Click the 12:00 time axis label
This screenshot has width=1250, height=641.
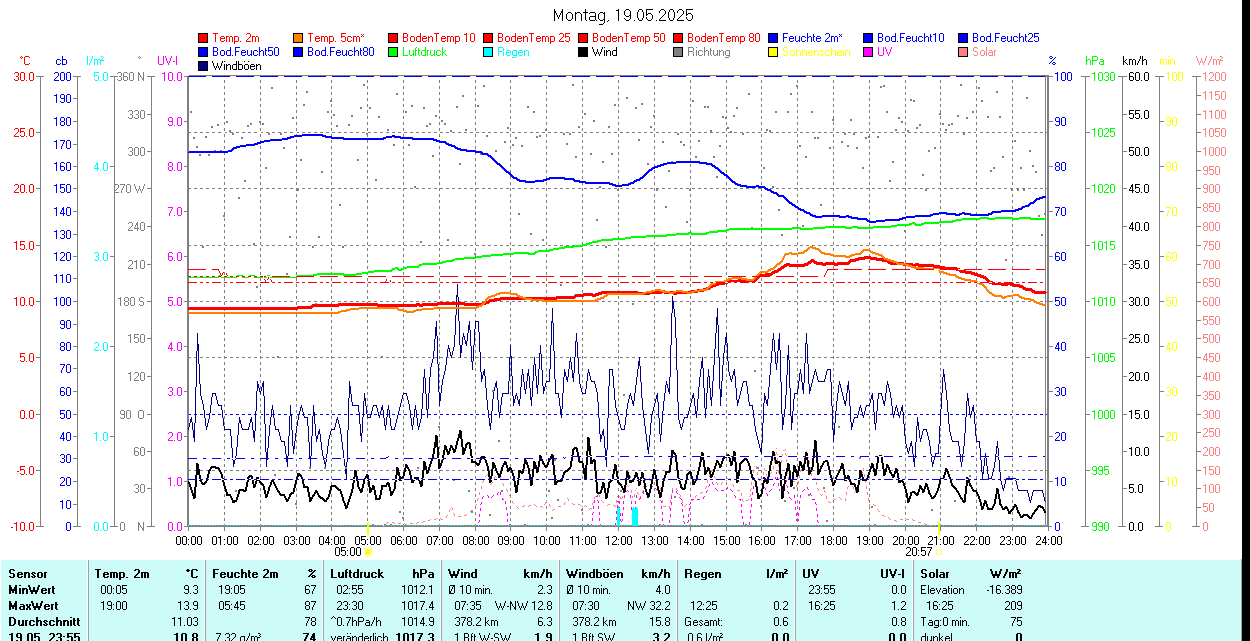tap(618, 540)
